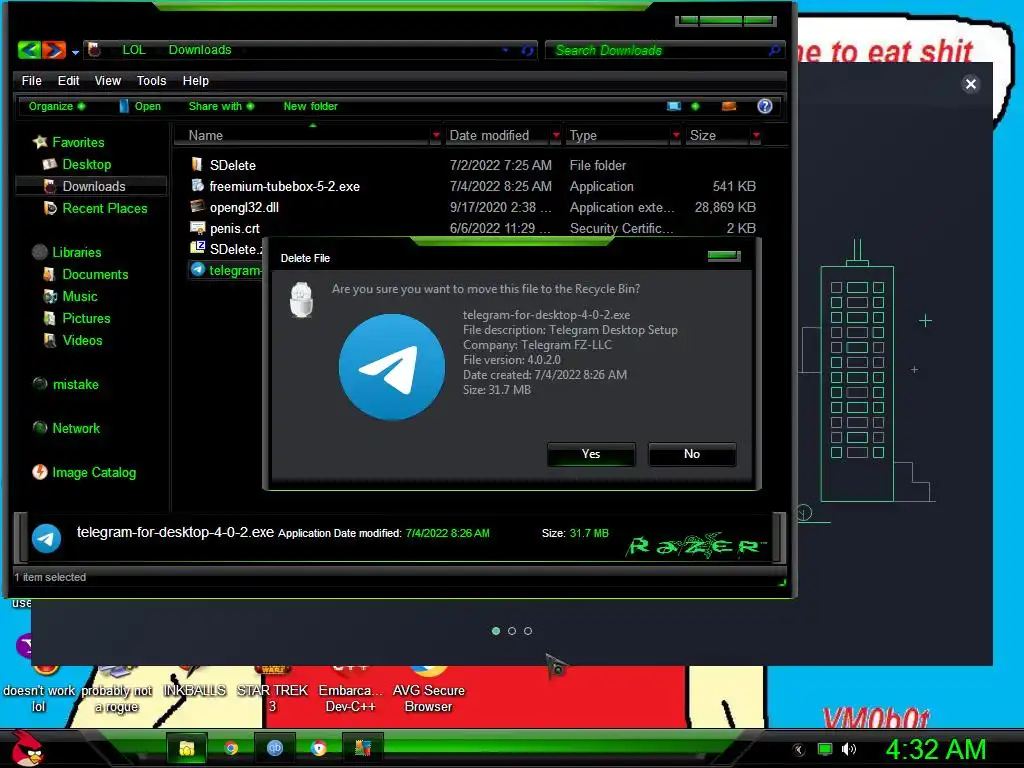Confirm deletion with the Yes button
This screenshot has height=768, width=1024.
tap(591, 454)
